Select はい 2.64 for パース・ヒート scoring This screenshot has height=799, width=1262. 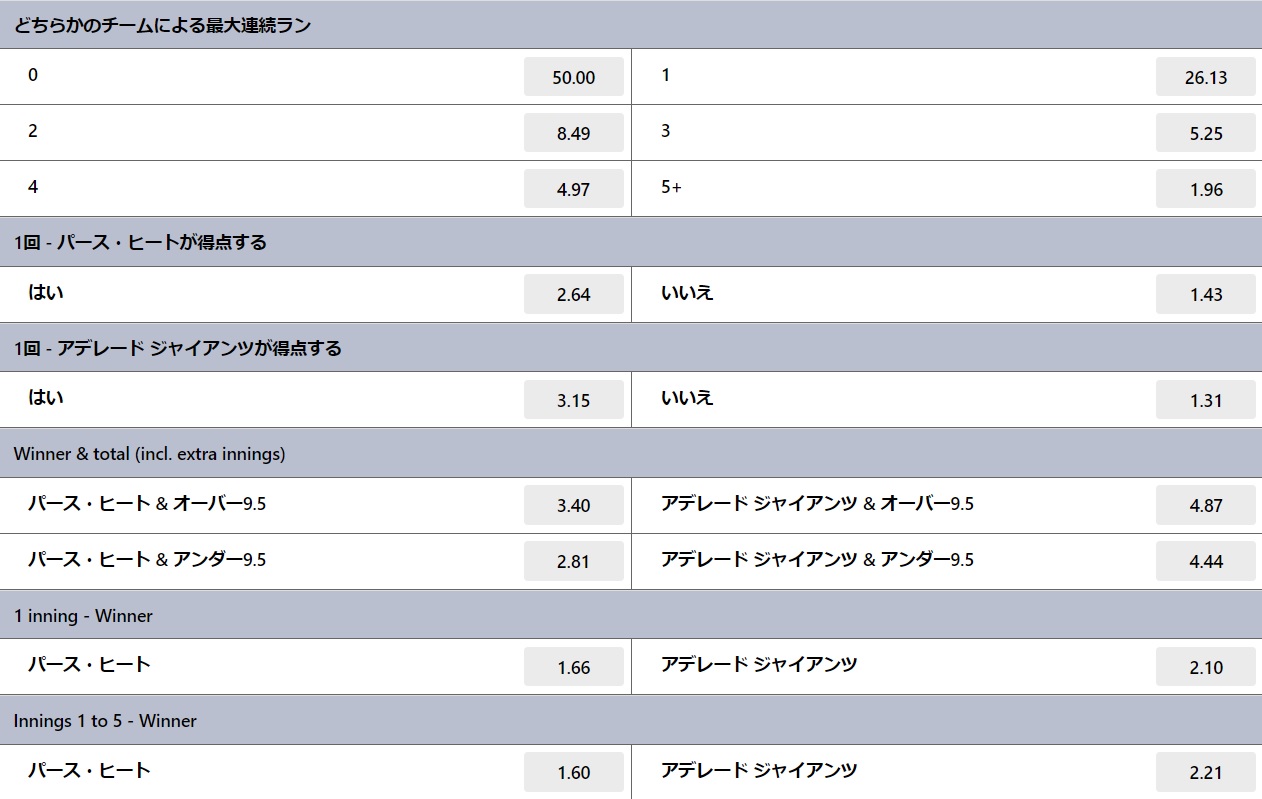coord(574,294)
